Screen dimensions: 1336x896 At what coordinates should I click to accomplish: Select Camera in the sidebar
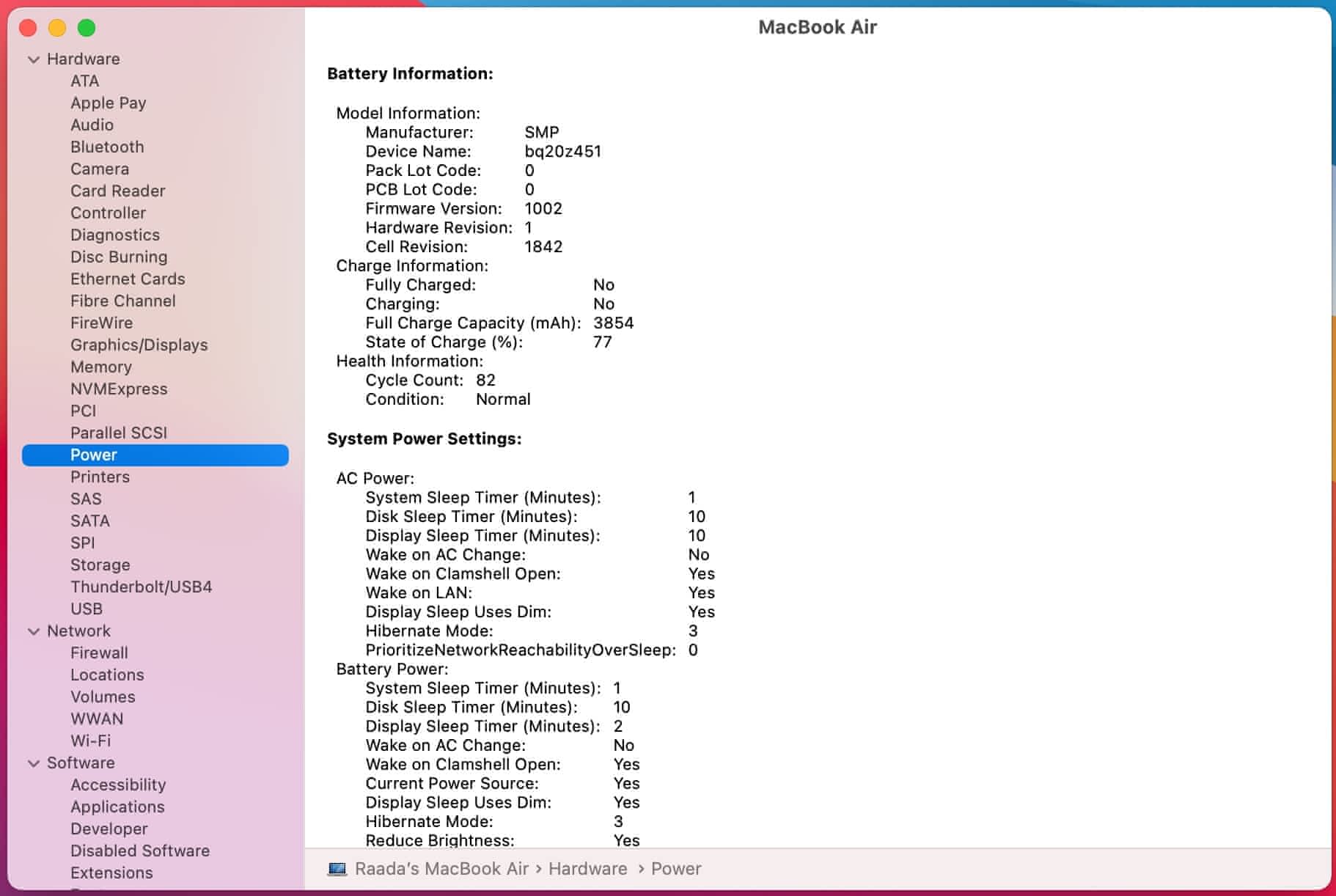(x=100, y=169)
